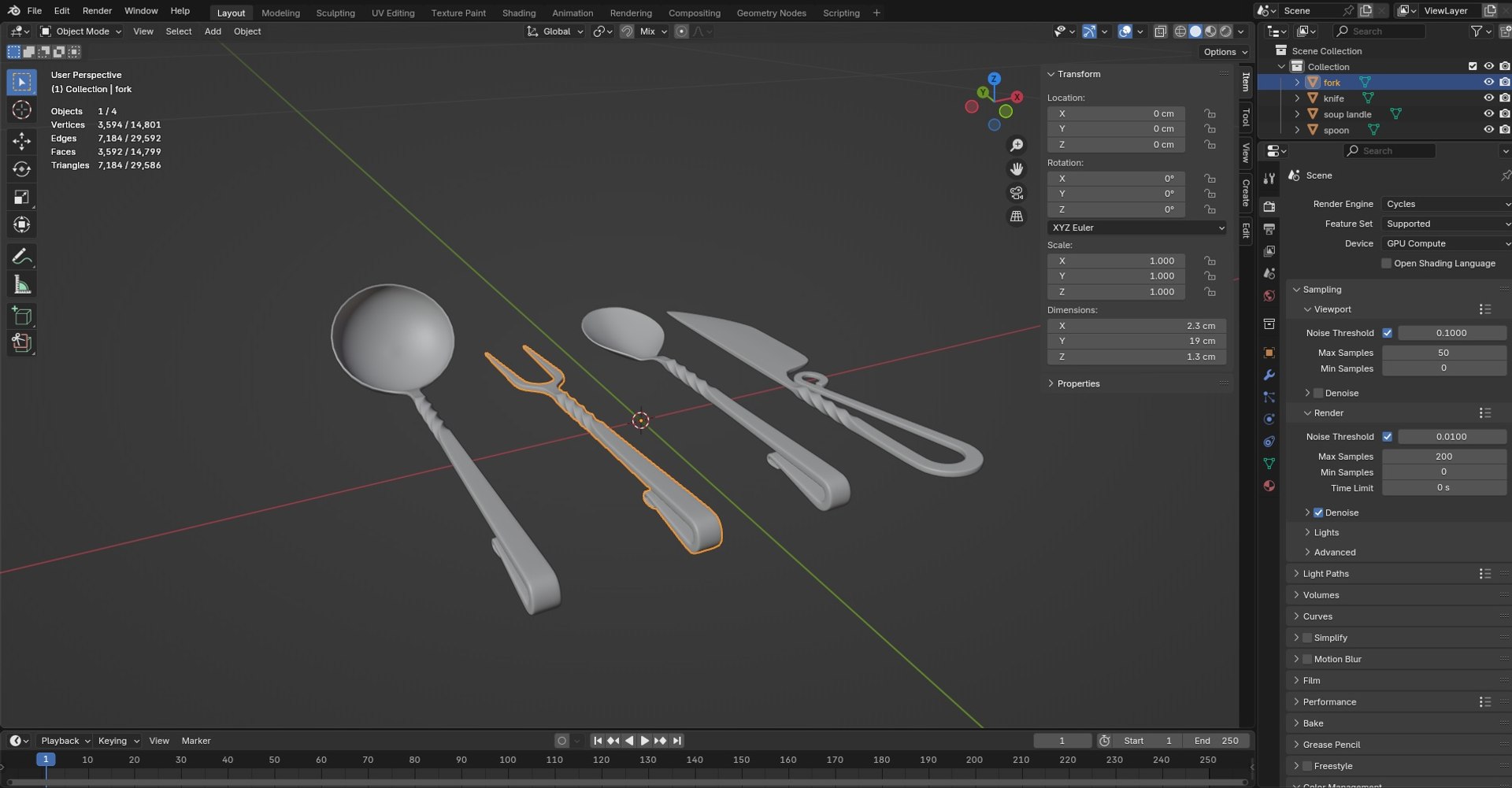Expand the Light Paths panel
Screen dimensions: 1512x788
(1325, 574)
